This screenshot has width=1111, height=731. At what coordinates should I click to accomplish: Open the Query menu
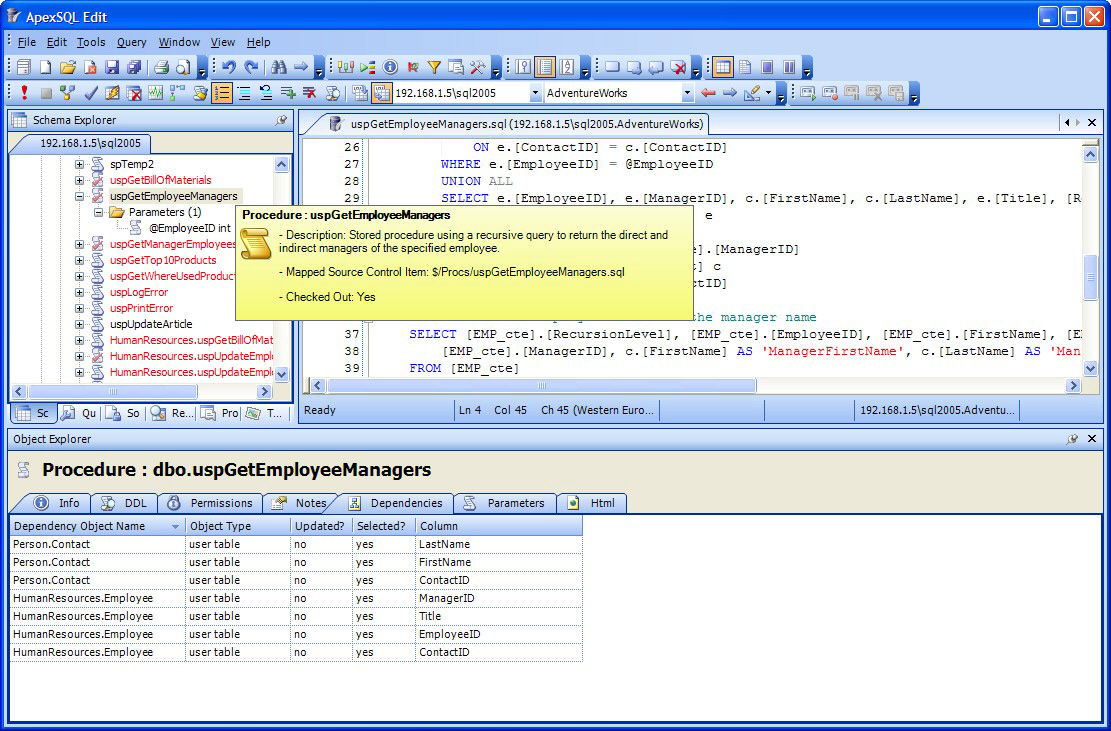132,42
